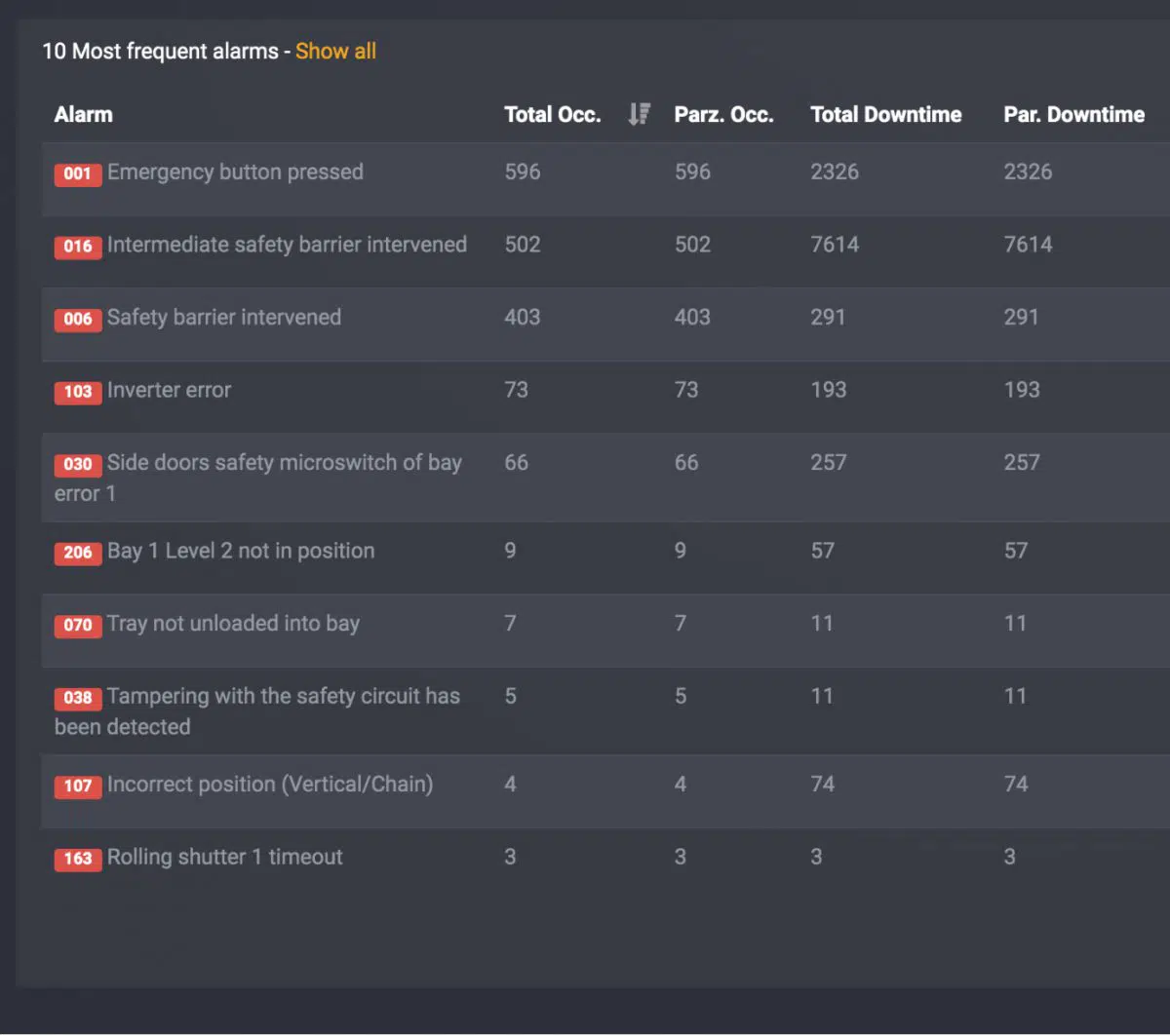Click the sort descending icon beside Total Occ.
Viewport: 1170px width, 1036px height.
(x=639, y=114)
